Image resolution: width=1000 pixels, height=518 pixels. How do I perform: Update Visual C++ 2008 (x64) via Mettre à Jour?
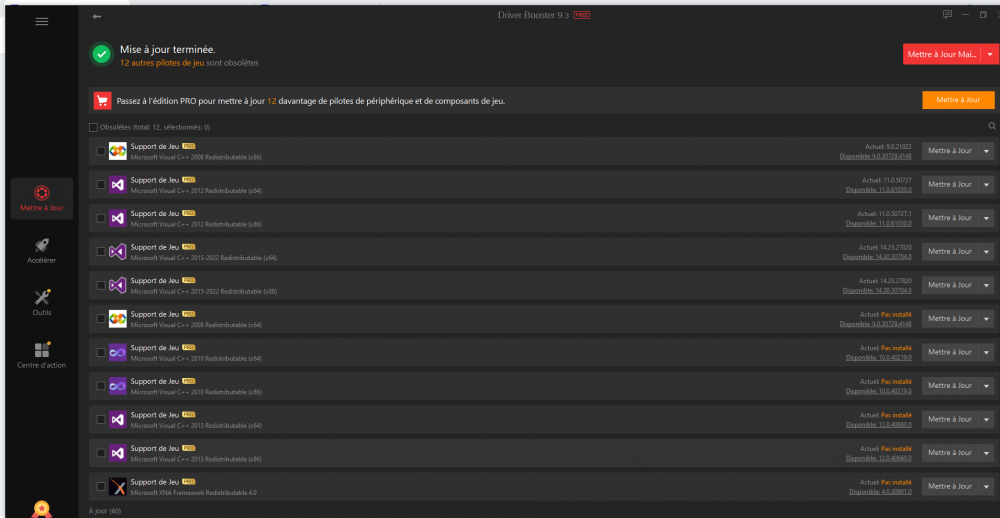click(950, 318)
